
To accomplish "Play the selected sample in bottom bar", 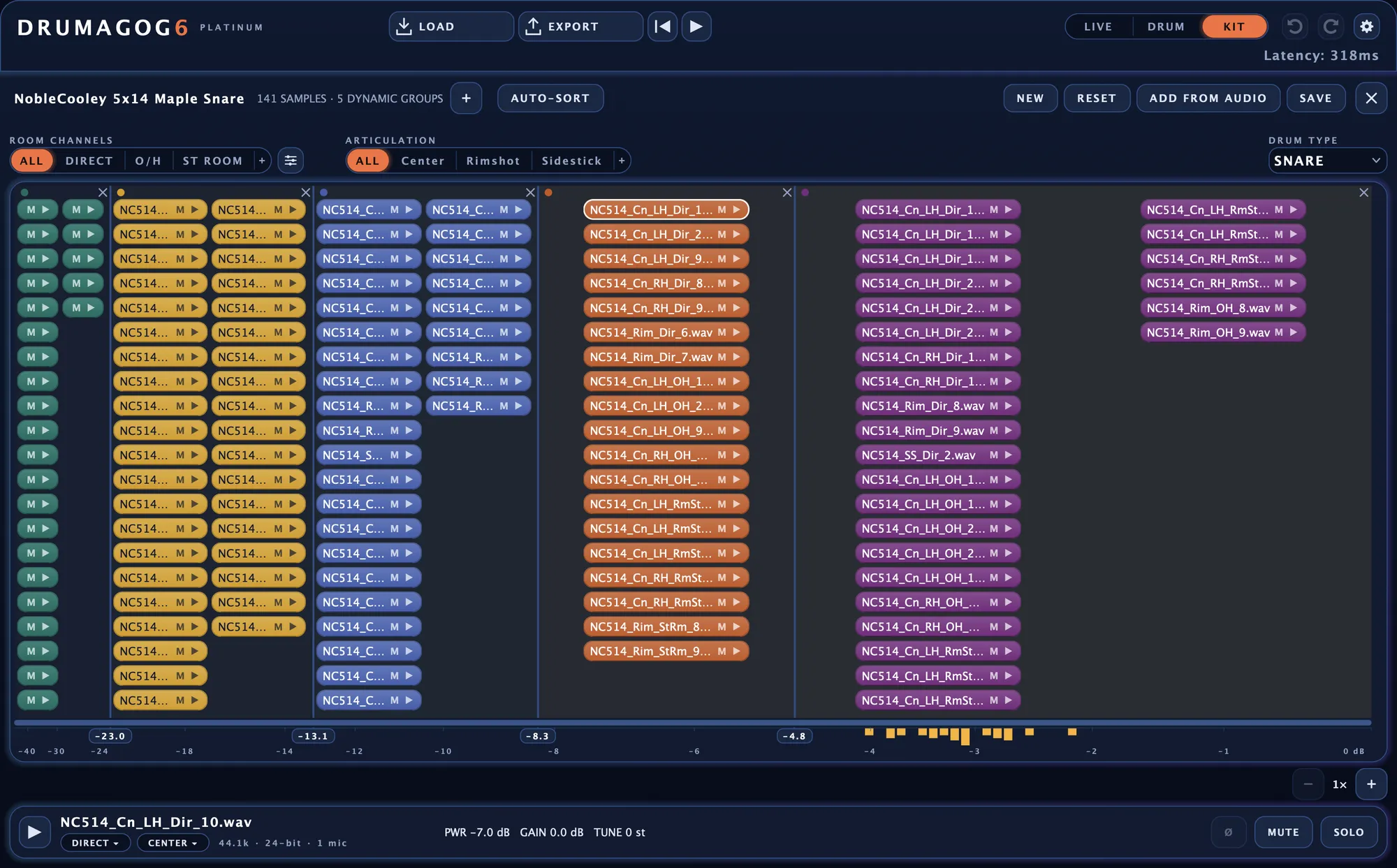I will tap(34, 832).
